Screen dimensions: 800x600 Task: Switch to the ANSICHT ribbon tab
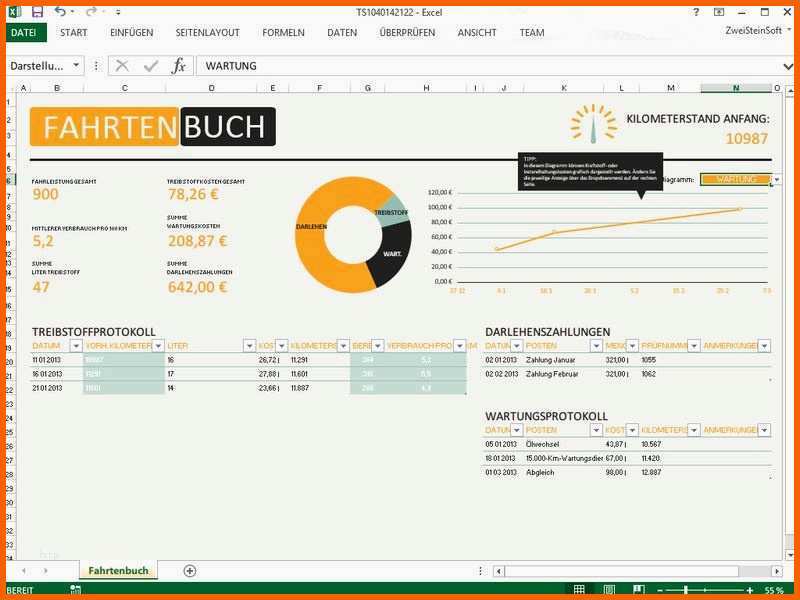pyautogui.click(x=477, y=33)
